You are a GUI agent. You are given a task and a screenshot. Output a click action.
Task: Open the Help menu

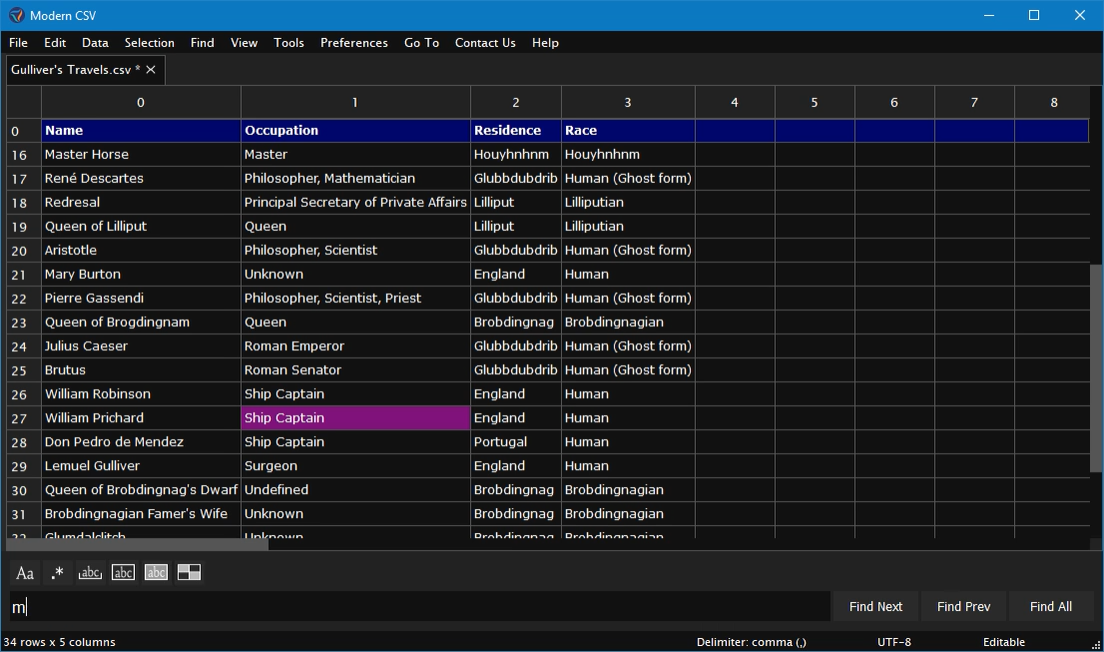tap(545, 43)
